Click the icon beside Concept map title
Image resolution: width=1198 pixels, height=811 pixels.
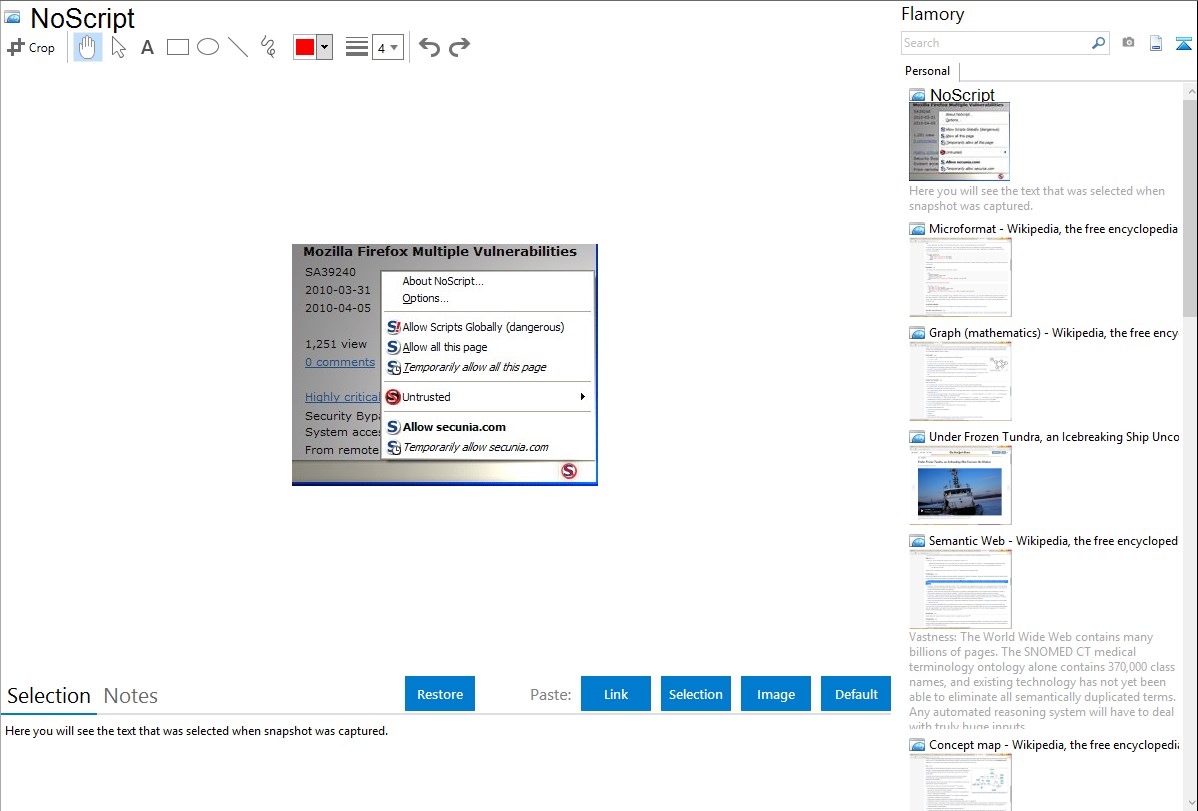[x=917, y=745]
